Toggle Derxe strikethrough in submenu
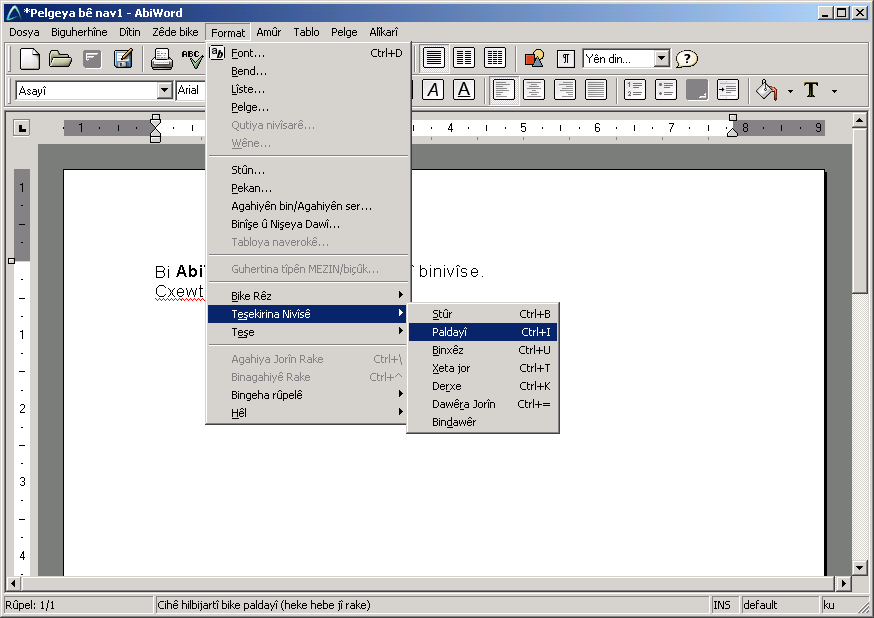 (x=483, y=386)
